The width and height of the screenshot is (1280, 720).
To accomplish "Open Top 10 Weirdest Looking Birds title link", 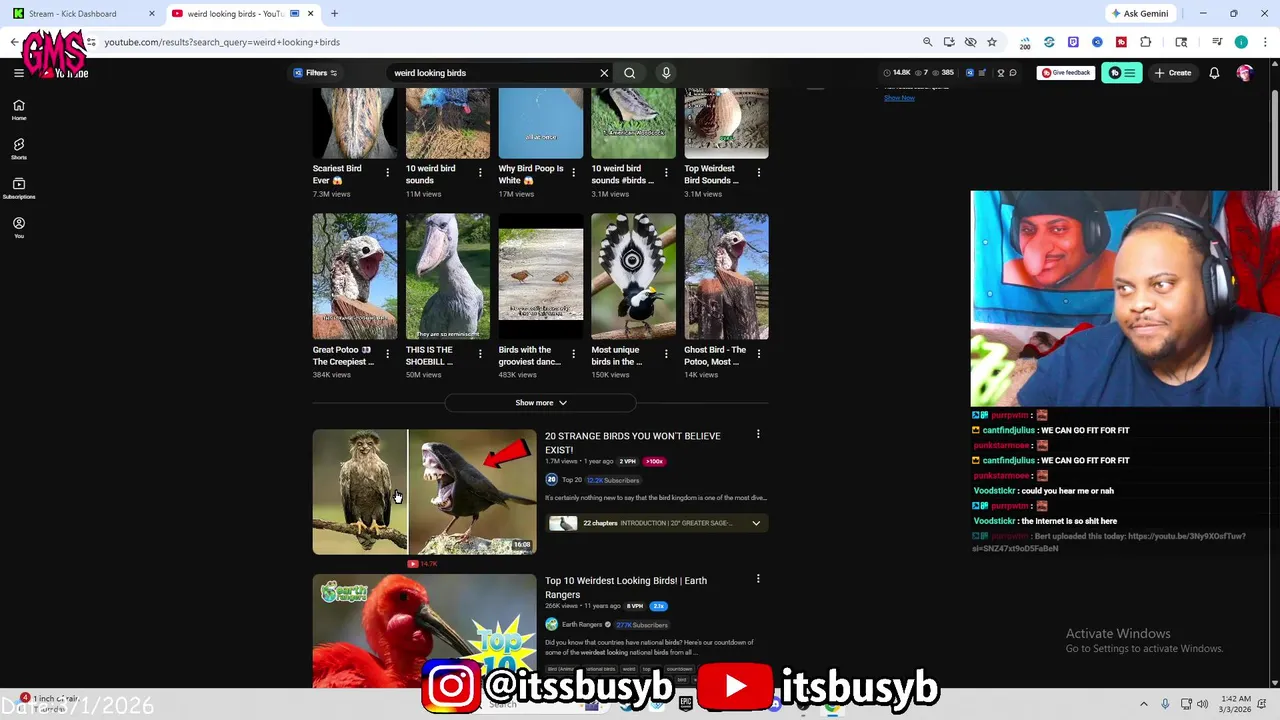I will pos(626,587).
